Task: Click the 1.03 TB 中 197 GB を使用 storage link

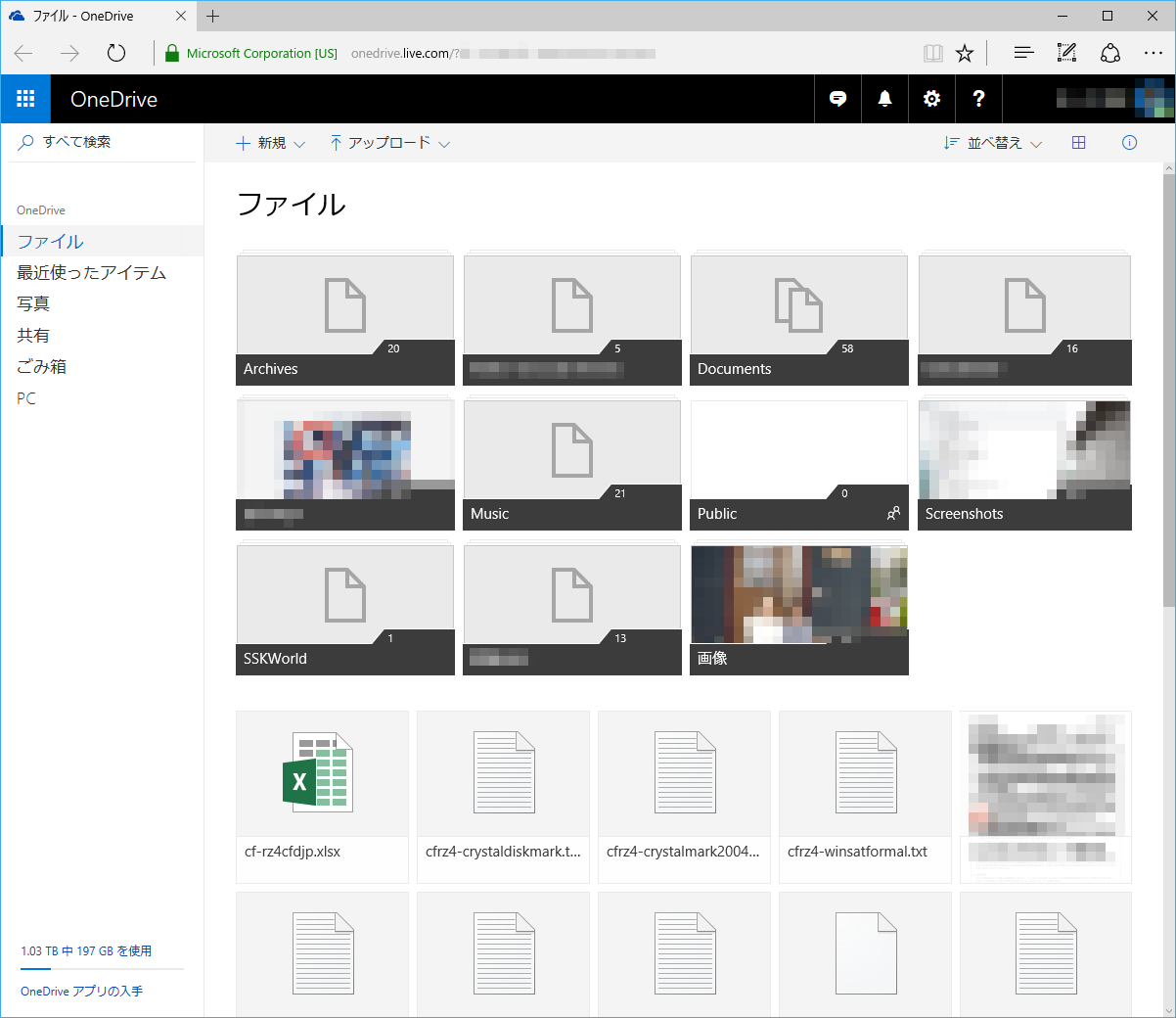Action: click(86, 950)
